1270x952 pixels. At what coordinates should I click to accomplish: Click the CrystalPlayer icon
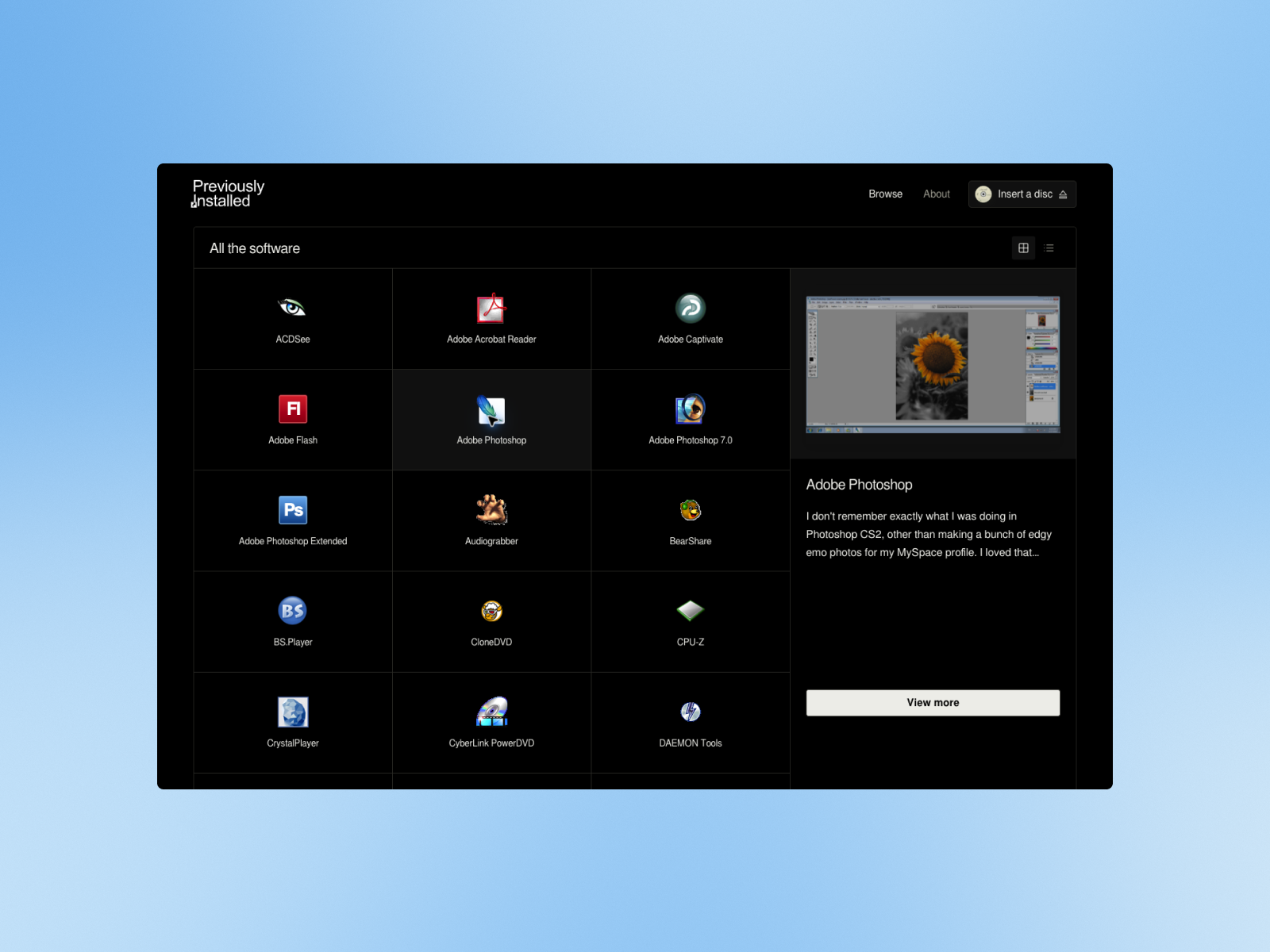point(293,712)
